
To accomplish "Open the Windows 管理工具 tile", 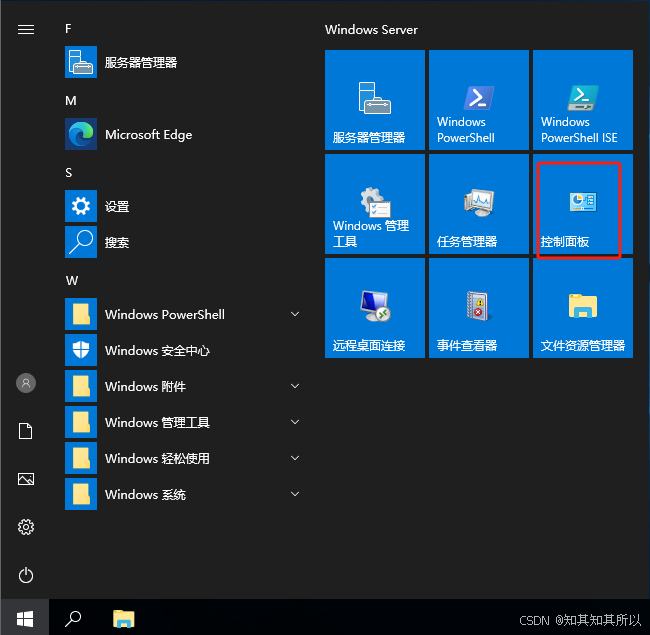I will [375, 204].
